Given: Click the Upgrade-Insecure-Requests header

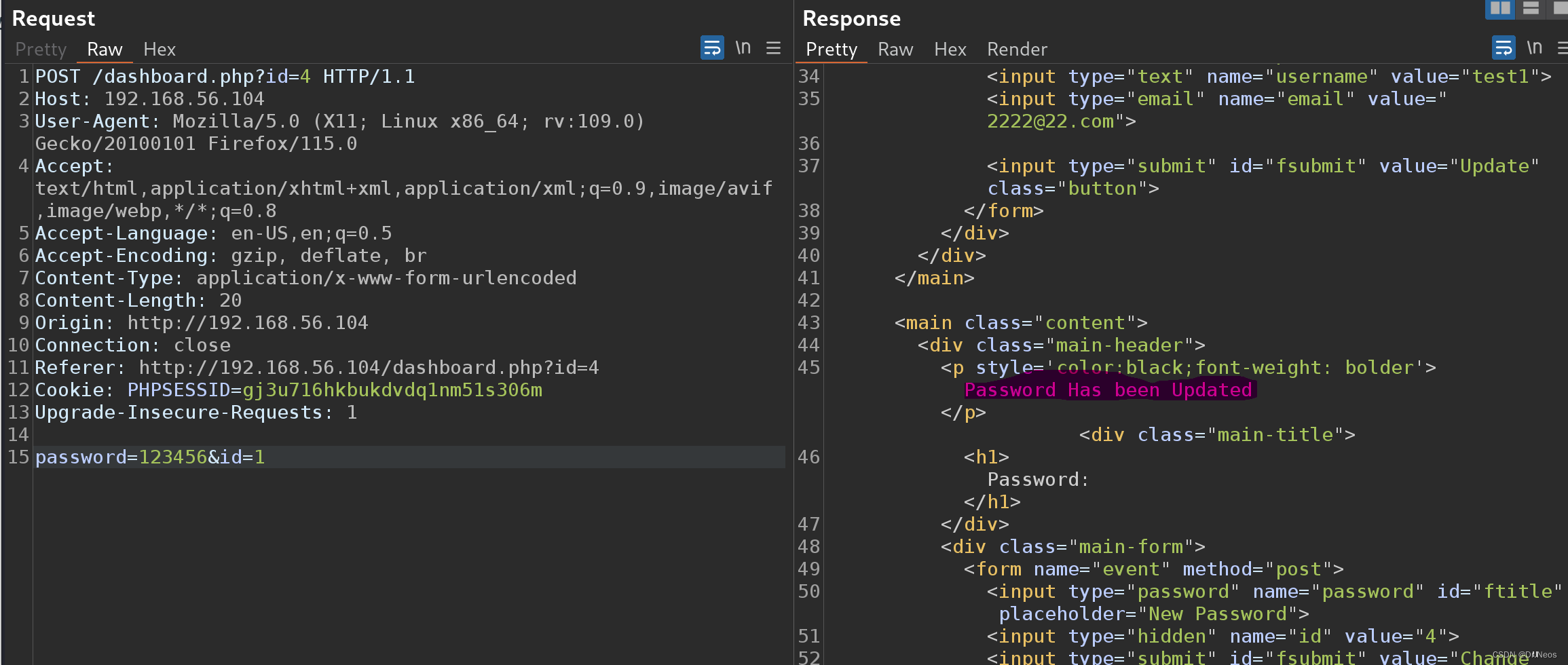Looking at the screenshot, I should pyautogui.click(x=196, y=413).
